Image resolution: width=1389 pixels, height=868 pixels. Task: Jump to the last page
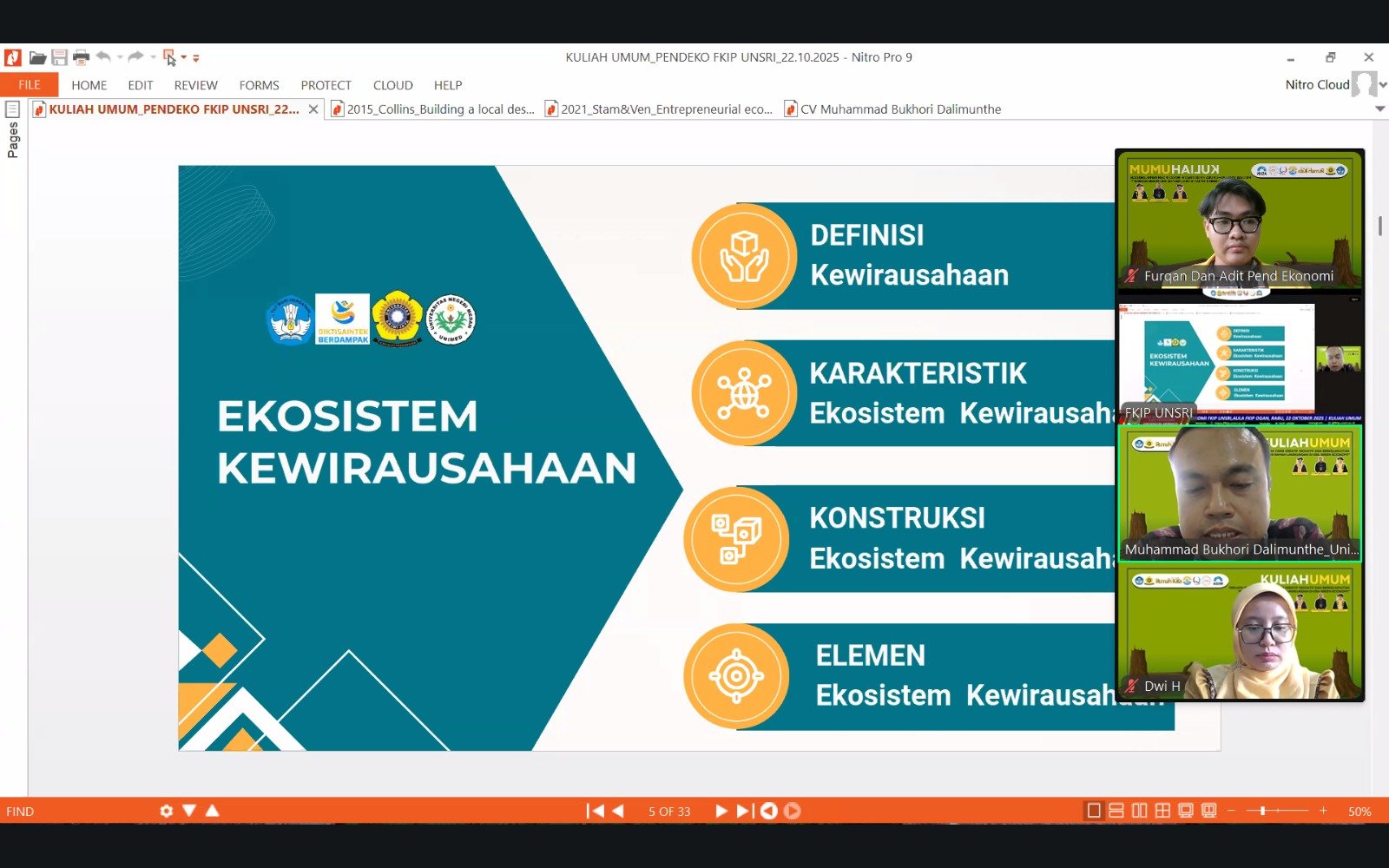pos(744,811)
